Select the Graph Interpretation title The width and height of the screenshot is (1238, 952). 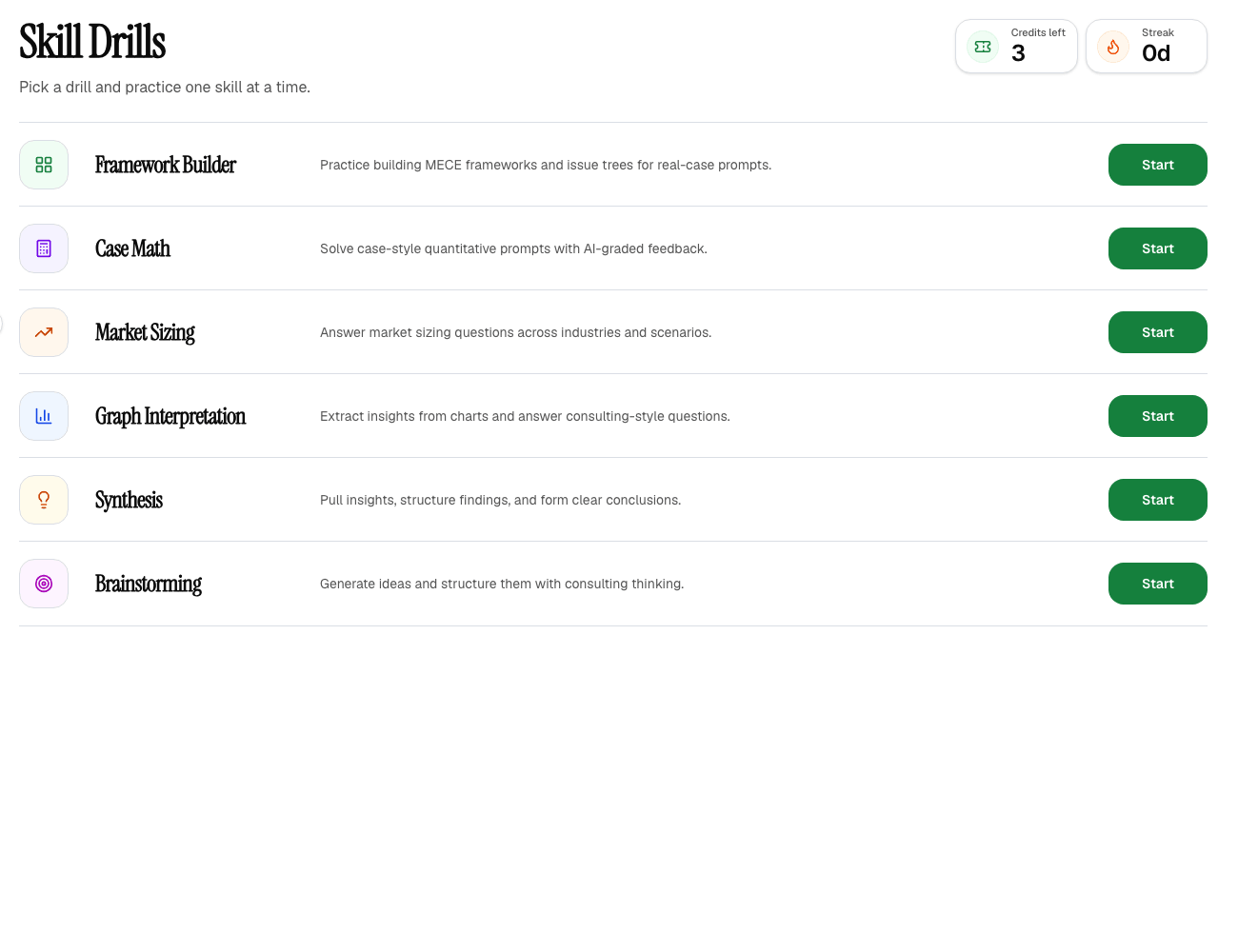click(x=170, y=416)
